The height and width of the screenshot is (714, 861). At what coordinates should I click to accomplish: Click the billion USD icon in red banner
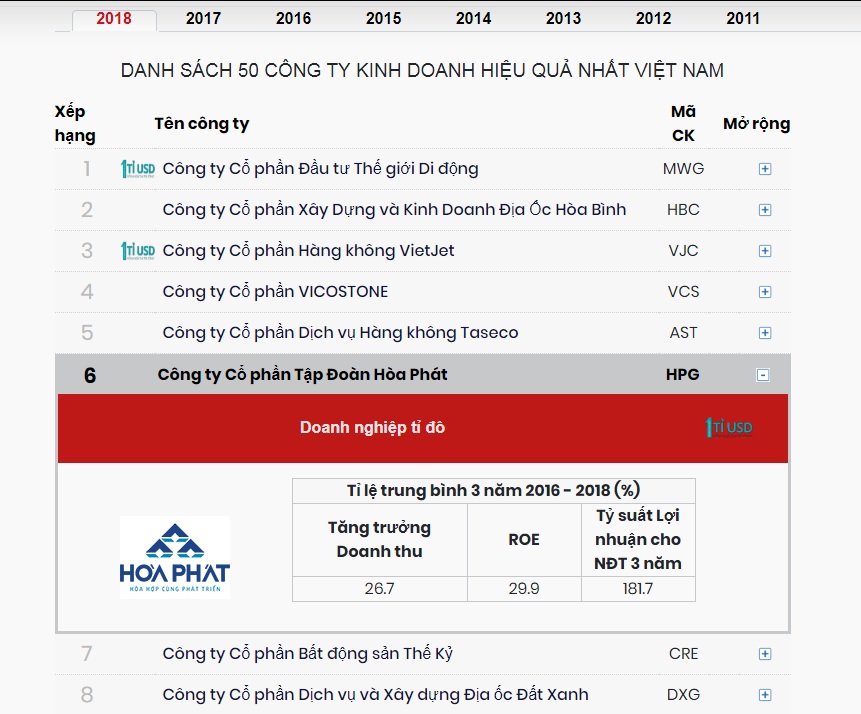pyautogui.click(x=729, y=428)
